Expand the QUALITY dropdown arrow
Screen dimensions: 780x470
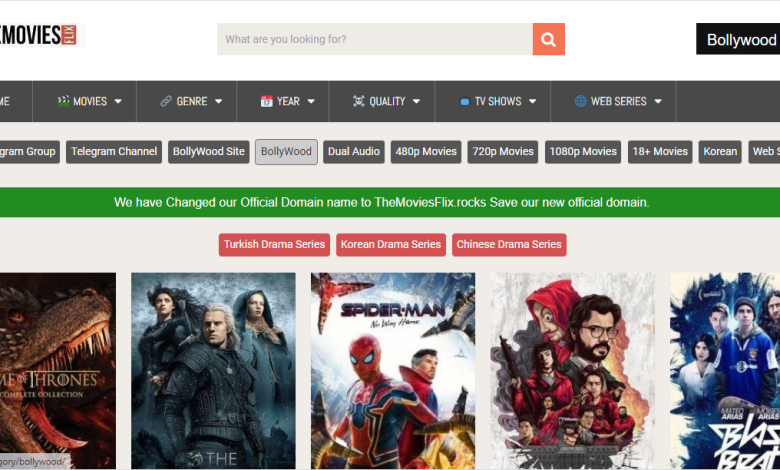pos(416,101)
